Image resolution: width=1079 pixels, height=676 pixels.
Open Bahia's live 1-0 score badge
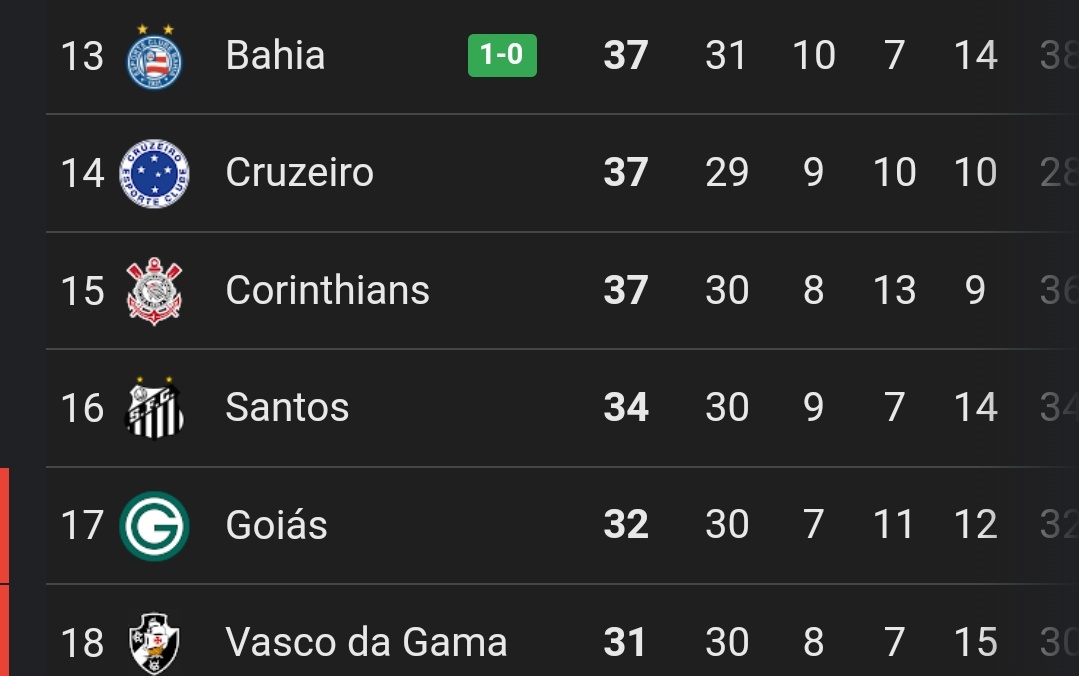point(502,55)
